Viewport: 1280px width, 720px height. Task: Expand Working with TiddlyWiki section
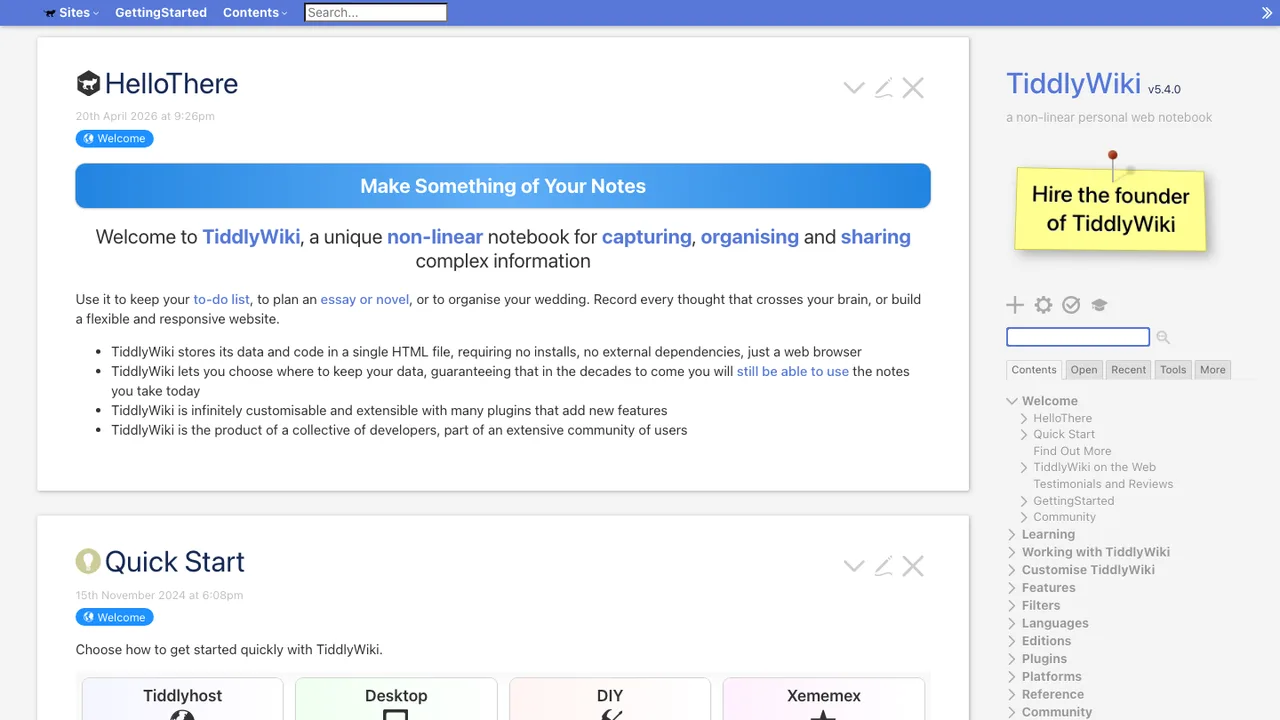click(x=1012, y=552)
